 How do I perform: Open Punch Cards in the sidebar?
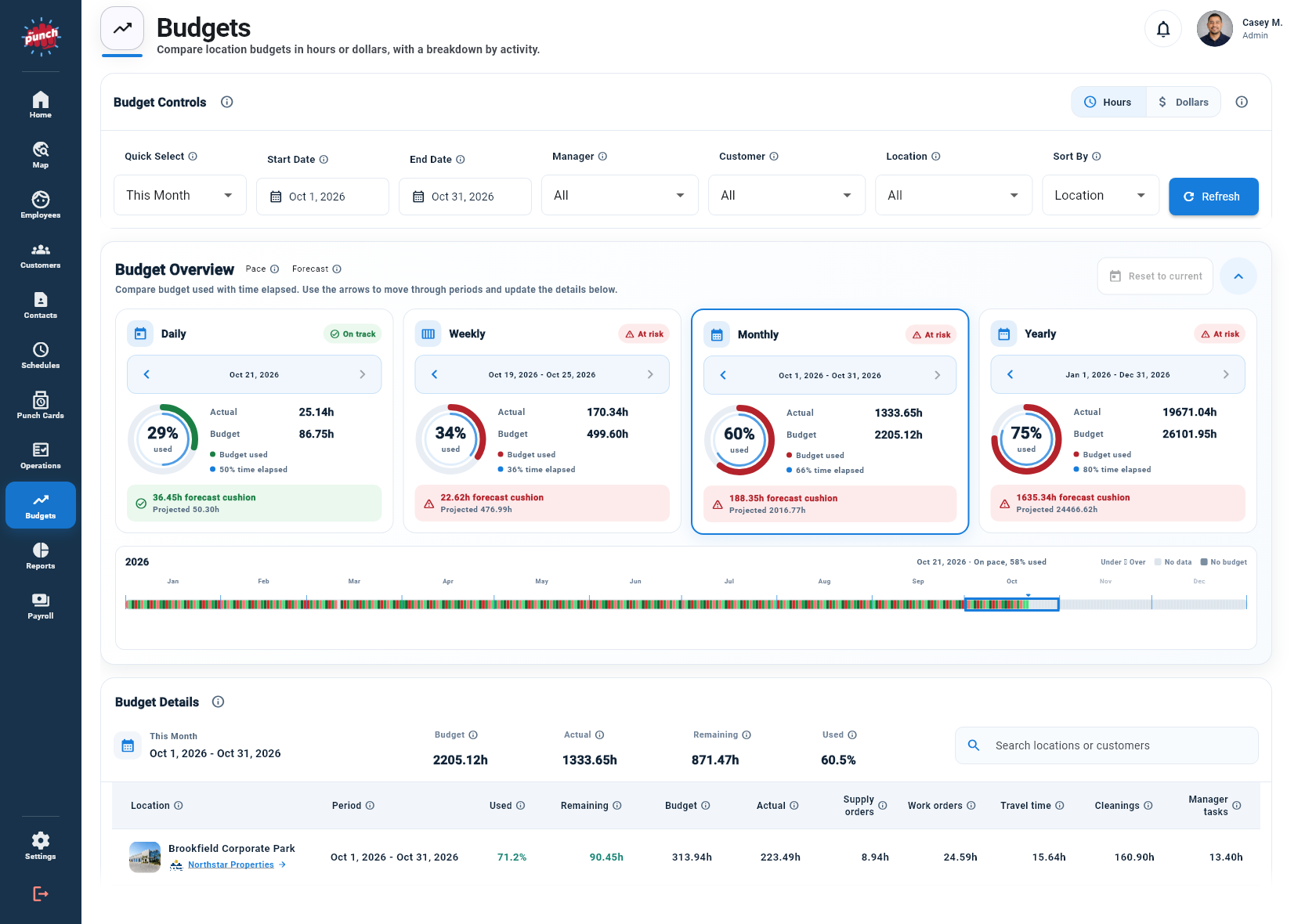coord(41,406)
